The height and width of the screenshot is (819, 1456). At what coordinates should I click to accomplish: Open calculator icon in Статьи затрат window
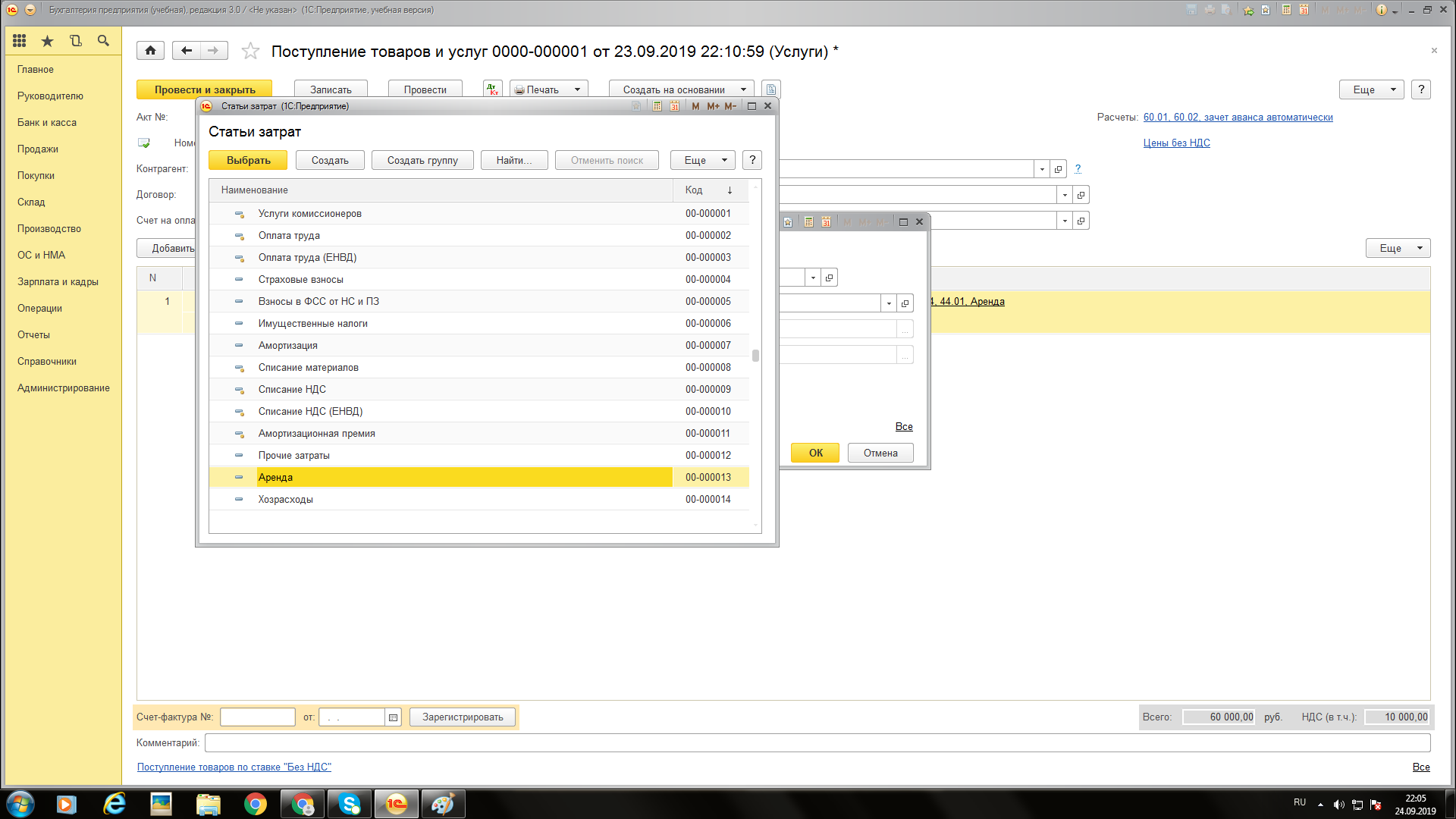point(657,106)
